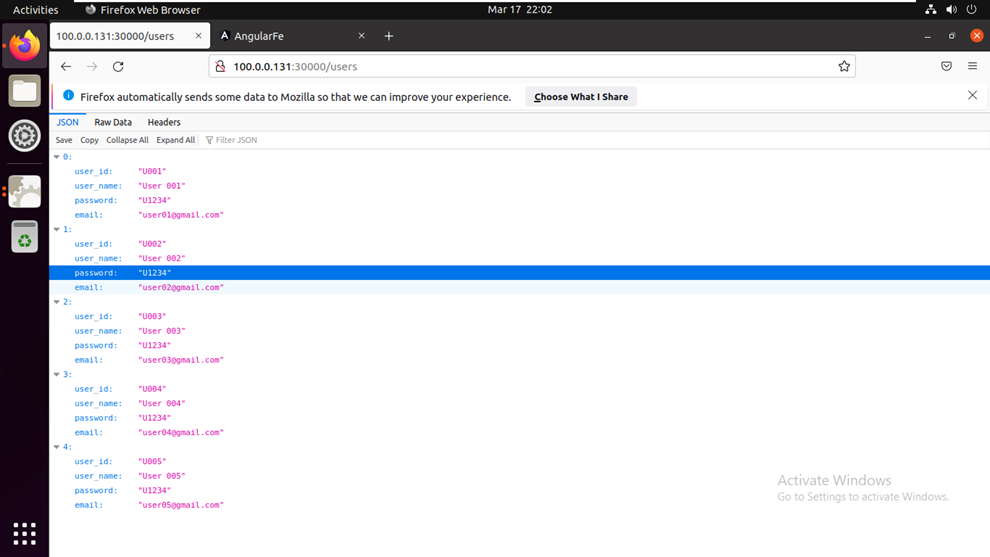The height and width of the screenshot is (557, 990).
Task: Open the Trash from the dock
Action: 25,237
